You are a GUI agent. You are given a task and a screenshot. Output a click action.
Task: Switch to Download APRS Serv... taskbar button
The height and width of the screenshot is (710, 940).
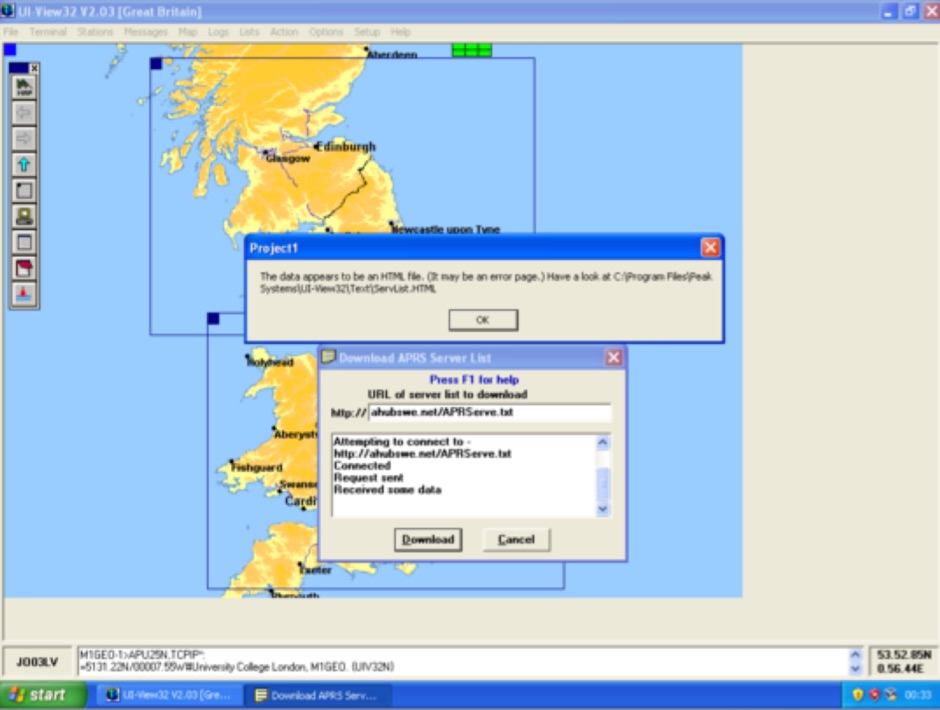tap(318, 696)
